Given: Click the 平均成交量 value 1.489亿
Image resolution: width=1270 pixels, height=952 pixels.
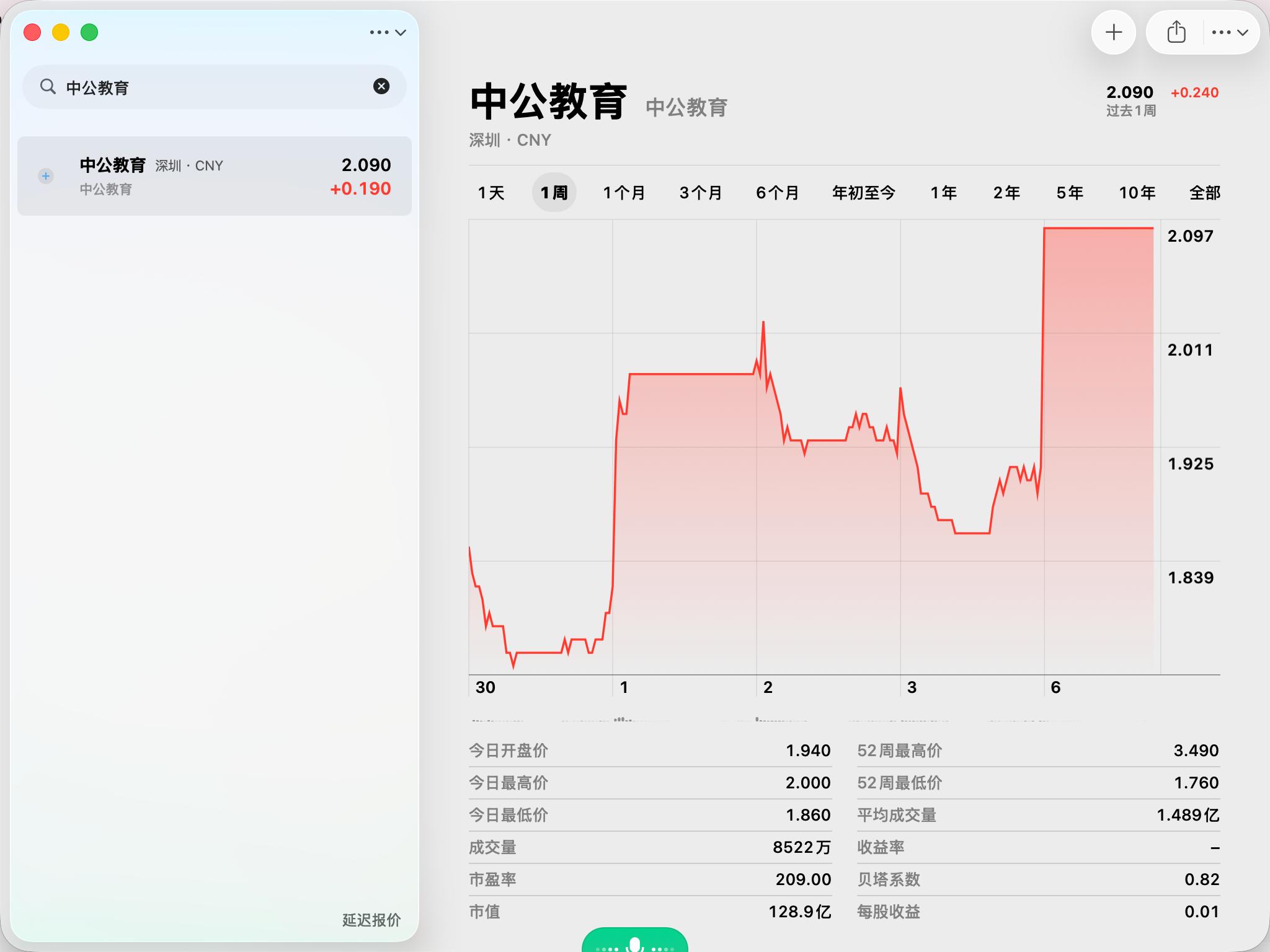Looking at the screenshot, I should pos(1188,815).
